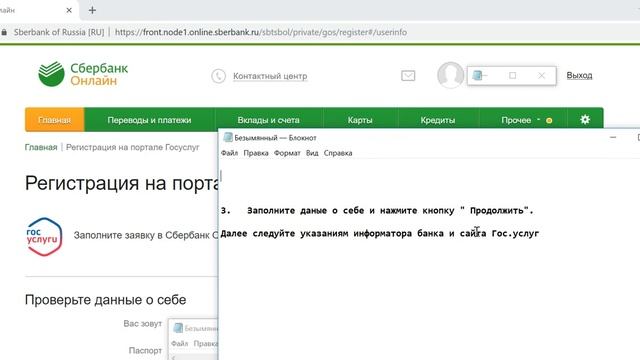The width and height of the screenshot is (640, 360).
Task: Open the Кредиты tab
Action: [438, 120]
